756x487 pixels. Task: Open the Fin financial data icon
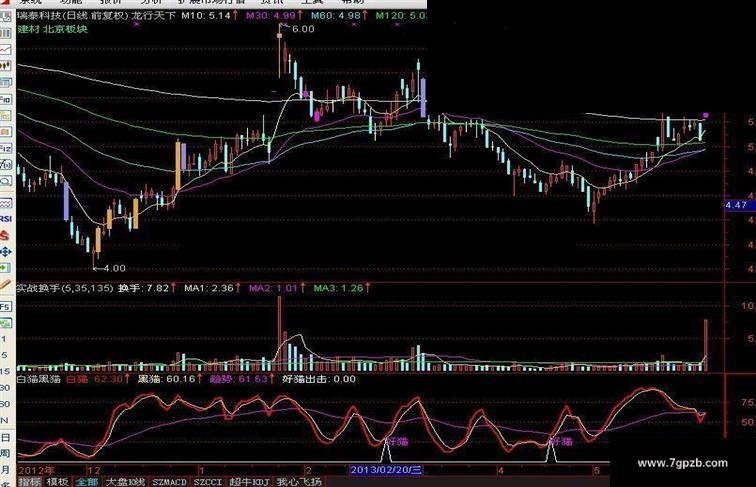(6, 99)
